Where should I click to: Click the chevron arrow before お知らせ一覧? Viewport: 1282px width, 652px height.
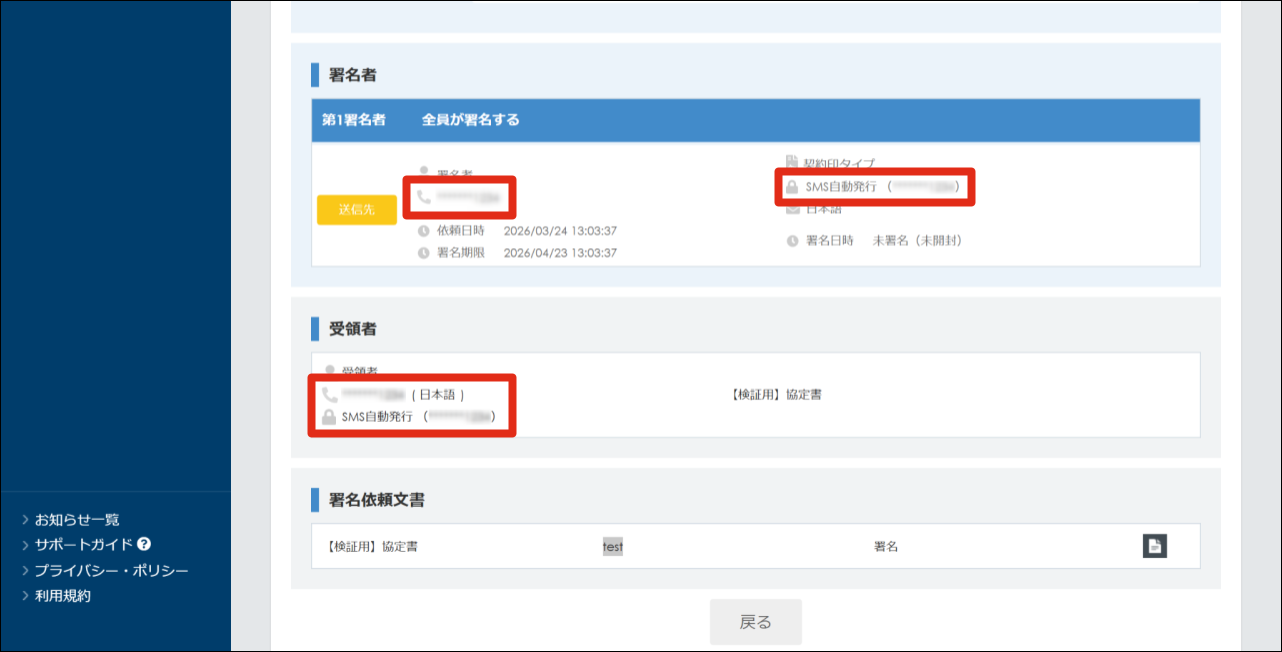coord(25,519)
